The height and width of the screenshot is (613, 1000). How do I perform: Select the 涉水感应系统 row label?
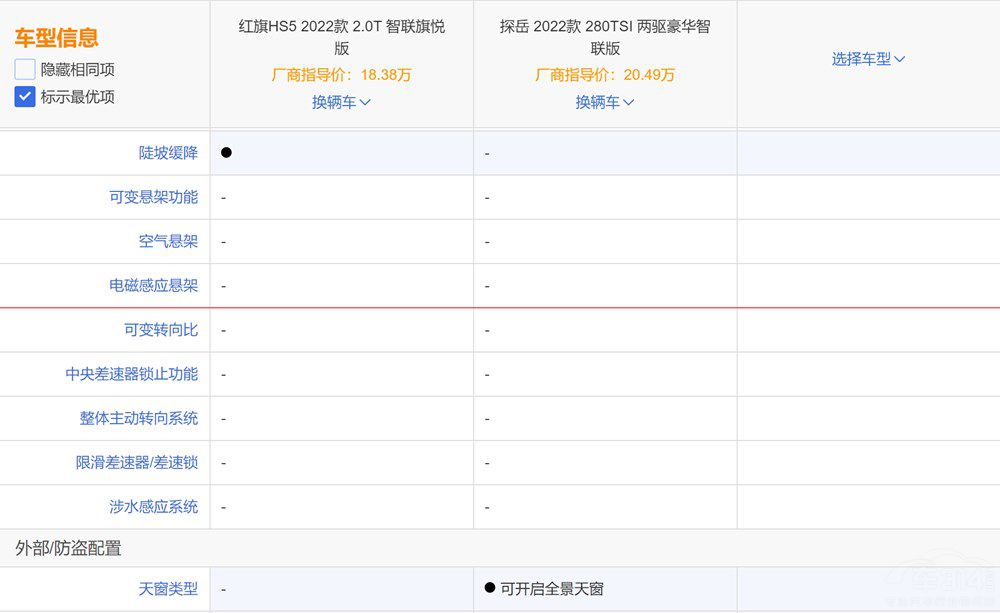click(x=153, y=507)
